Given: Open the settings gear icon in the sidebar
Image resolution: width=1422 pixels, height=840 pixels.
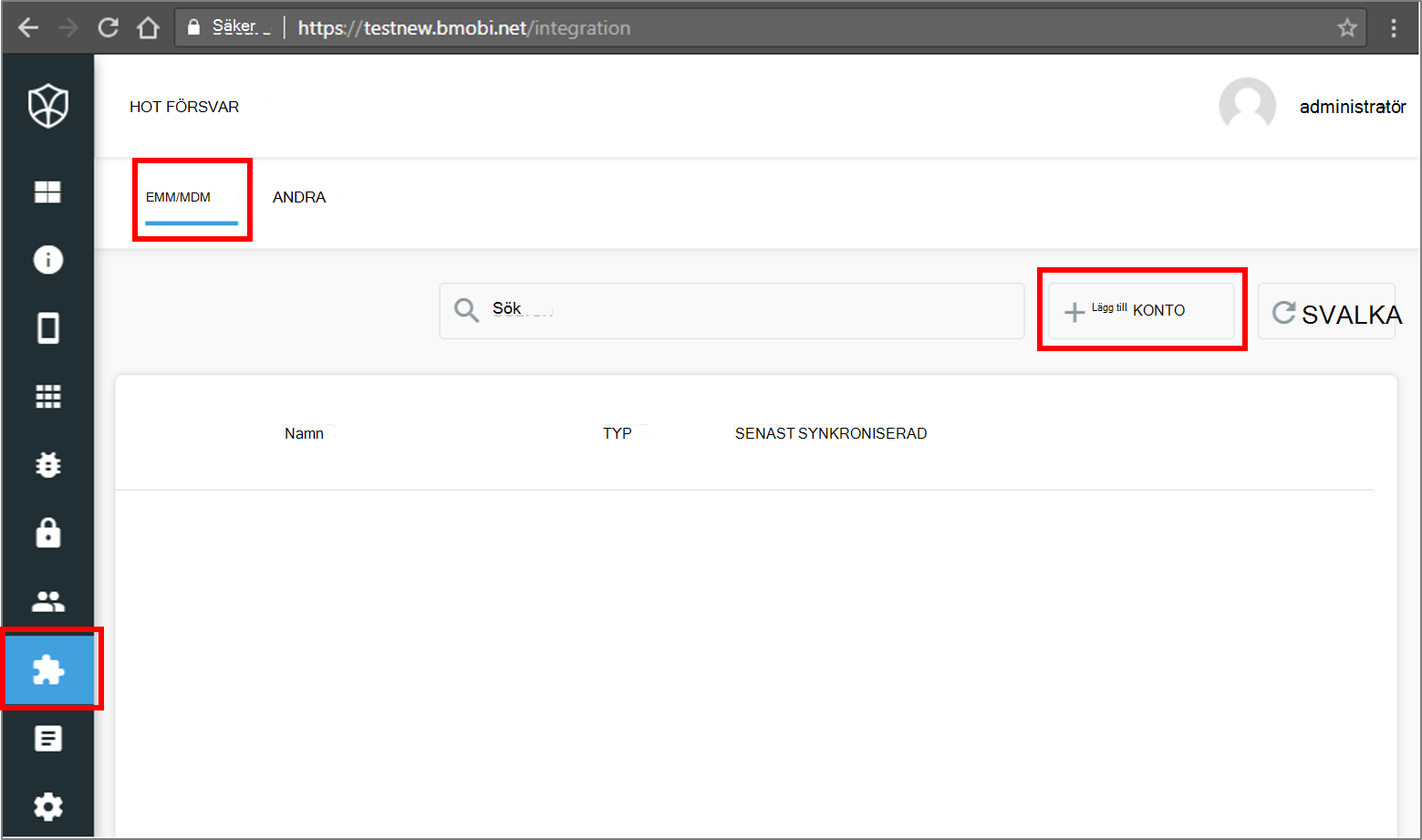Looking at the screenshot, I should tap(48, 806).
